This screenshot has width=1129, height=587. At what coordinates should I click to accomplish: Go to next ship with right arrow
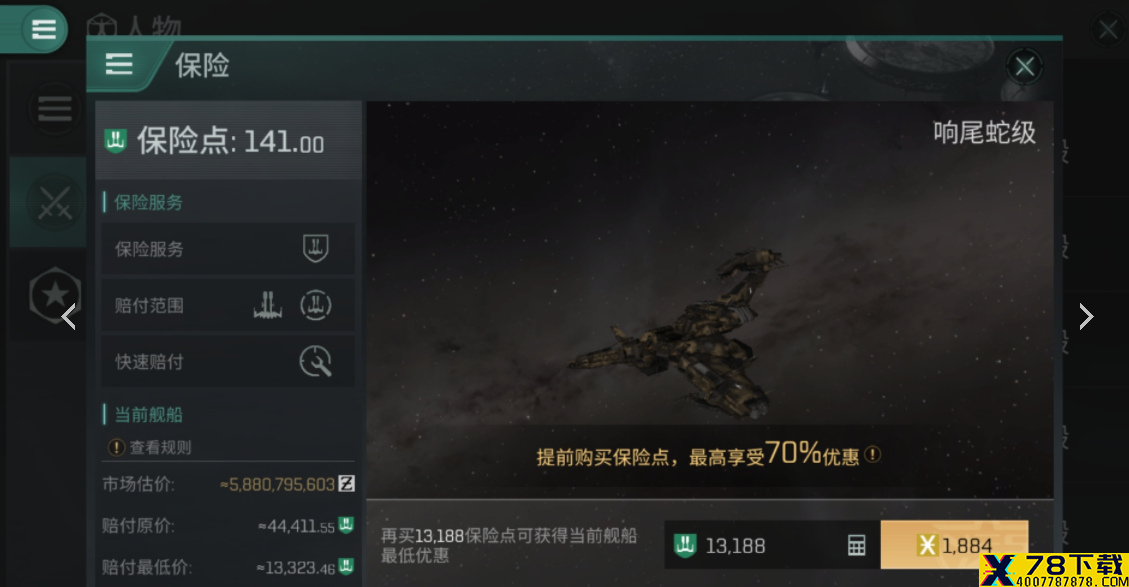[1086, 316]
